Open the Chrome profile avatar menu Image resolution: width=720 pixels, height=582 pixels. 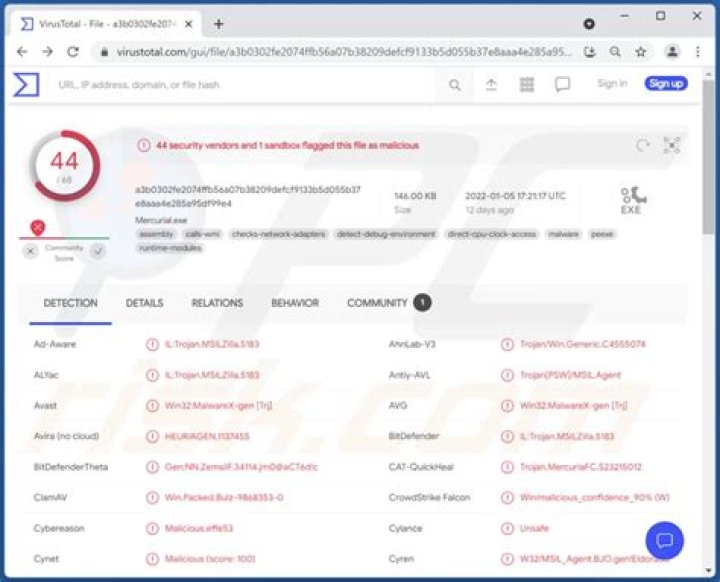[x=673, y=51]
